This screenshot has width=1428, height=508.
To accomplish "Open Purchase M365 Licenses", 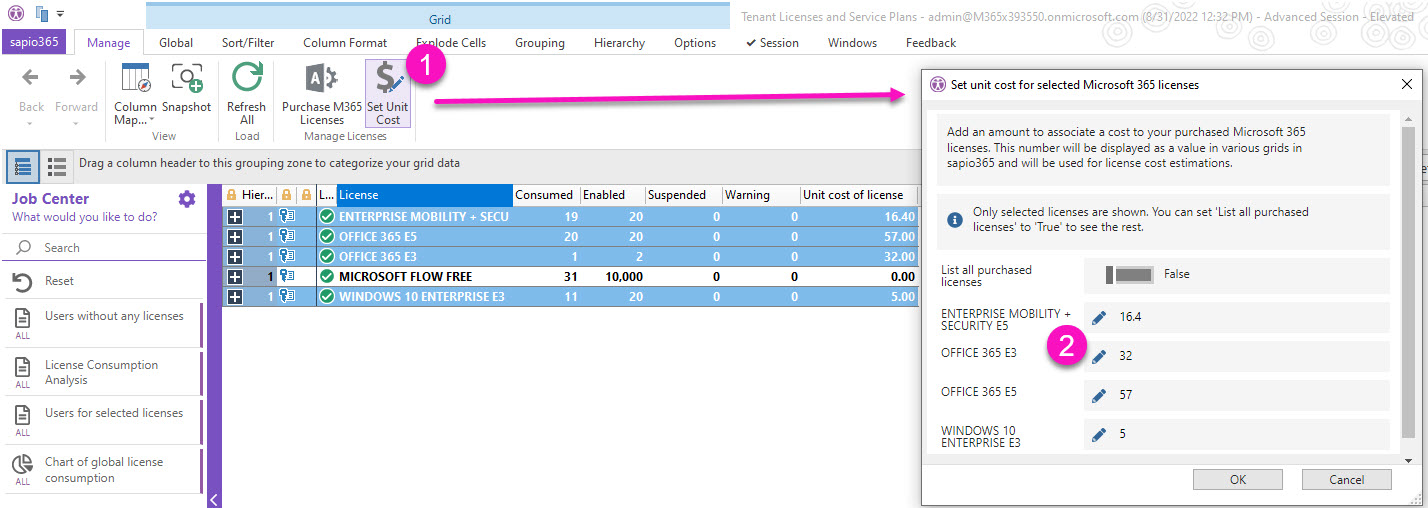I will (x=322, y=94).
